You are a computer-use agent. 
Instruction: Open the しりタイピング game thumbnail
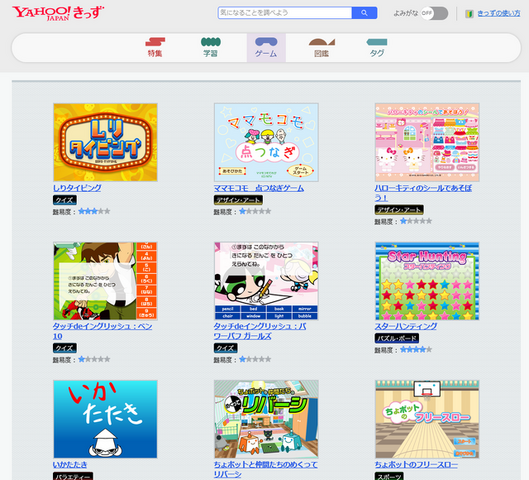tap(105, 142)
